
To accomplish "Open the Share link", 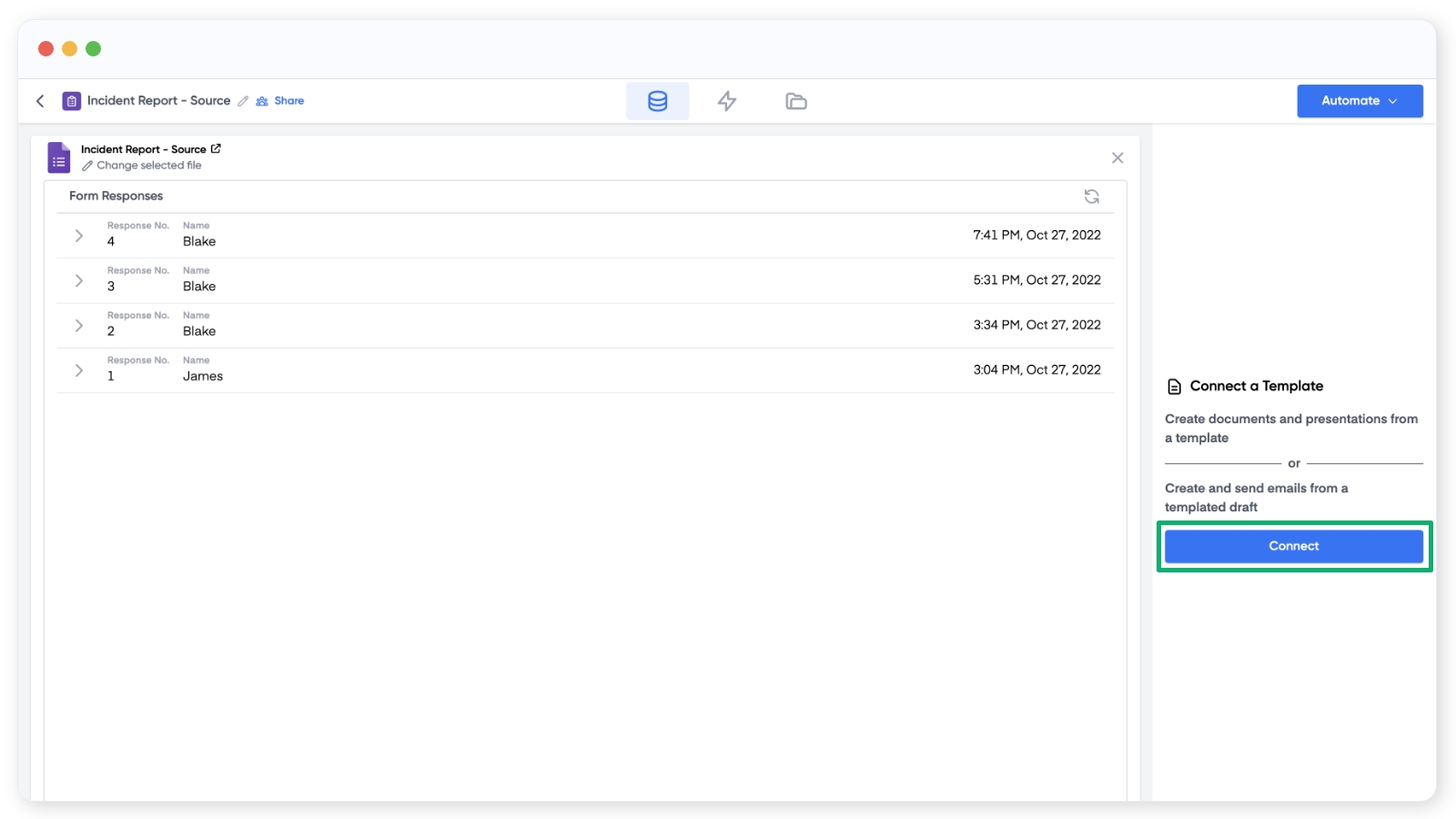I will coord(280,101).
